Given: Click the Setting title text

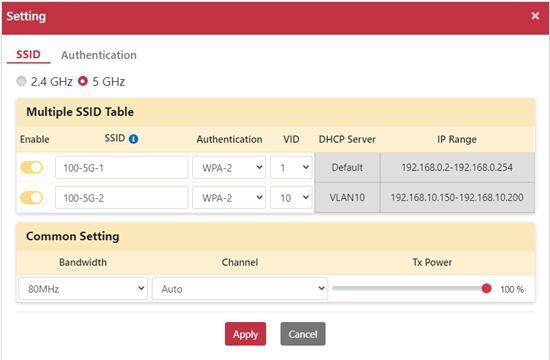Looking at the screenshot, I should (x=26, y=16).
